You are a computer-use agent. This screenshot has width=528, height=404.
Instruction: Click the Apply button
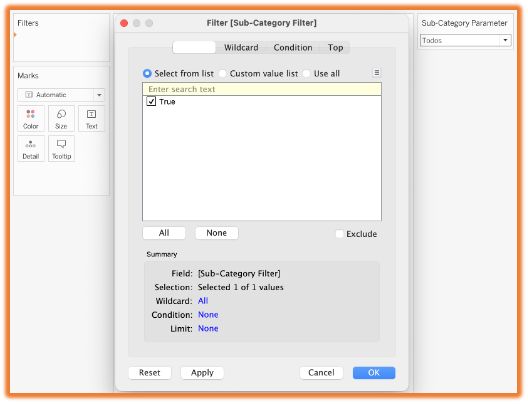click(x=202, y=373)
